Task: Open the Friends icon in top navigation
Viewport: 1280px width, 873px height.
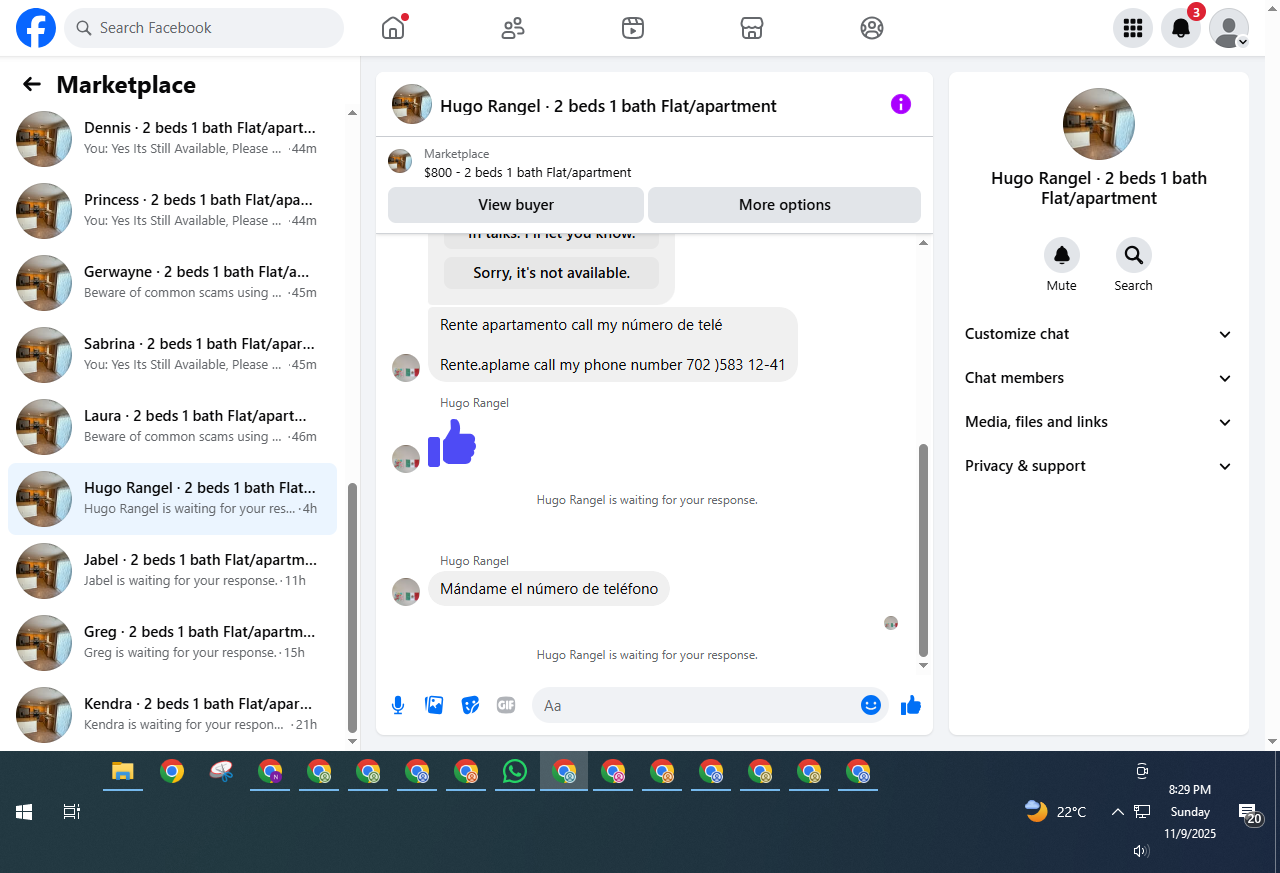Action: (x=513, y=28)
